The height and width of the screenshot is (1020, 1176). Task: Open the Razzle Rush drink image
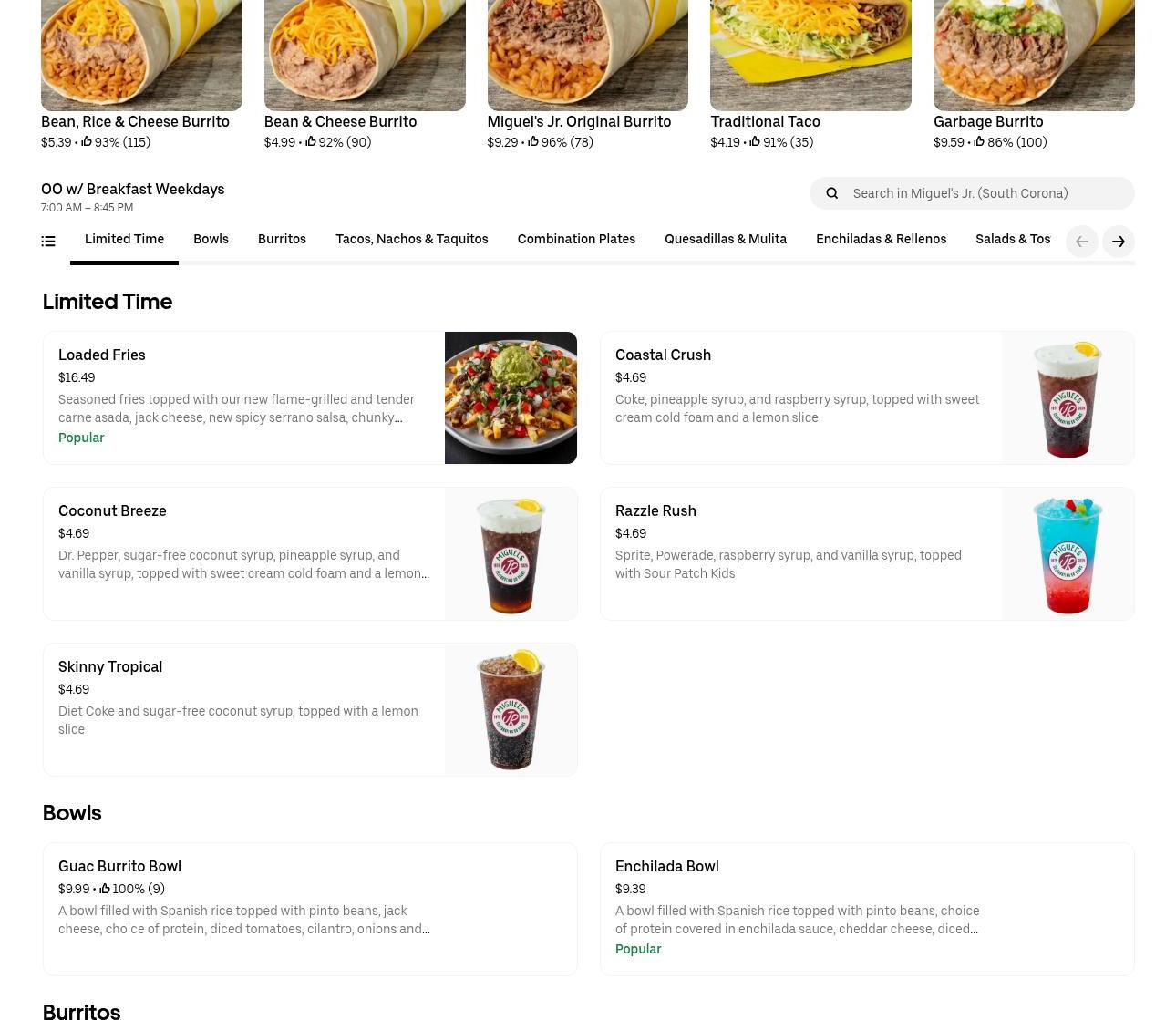pos(1068,554)
